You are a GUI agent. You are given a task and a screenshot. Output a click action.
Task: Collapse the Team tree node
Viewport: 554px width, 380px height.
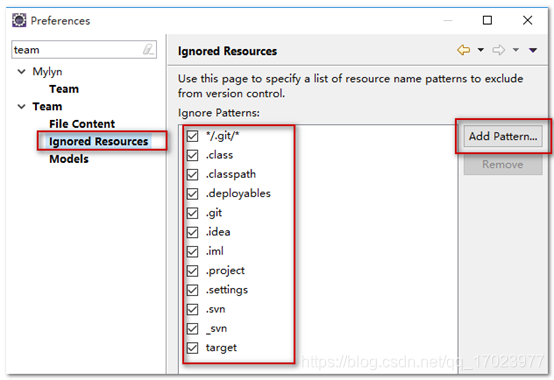click(22, 106)
